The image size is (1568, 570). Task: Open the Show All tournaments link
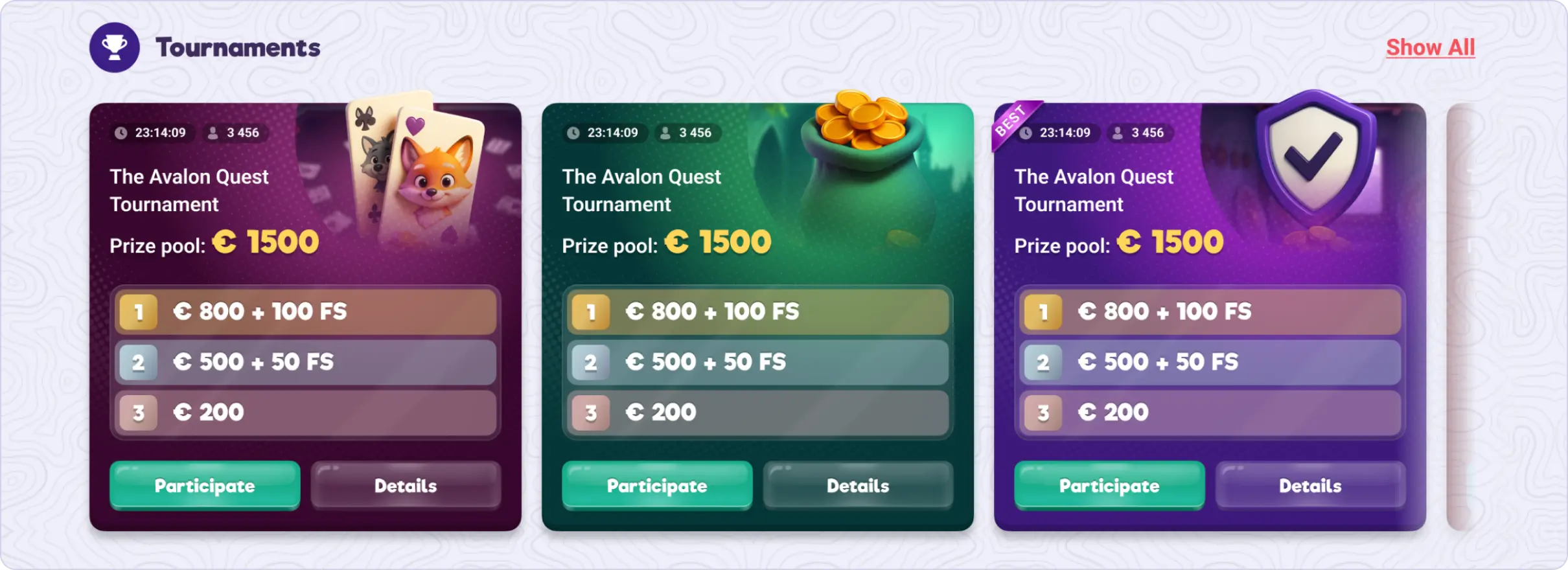click(1430, 47)
